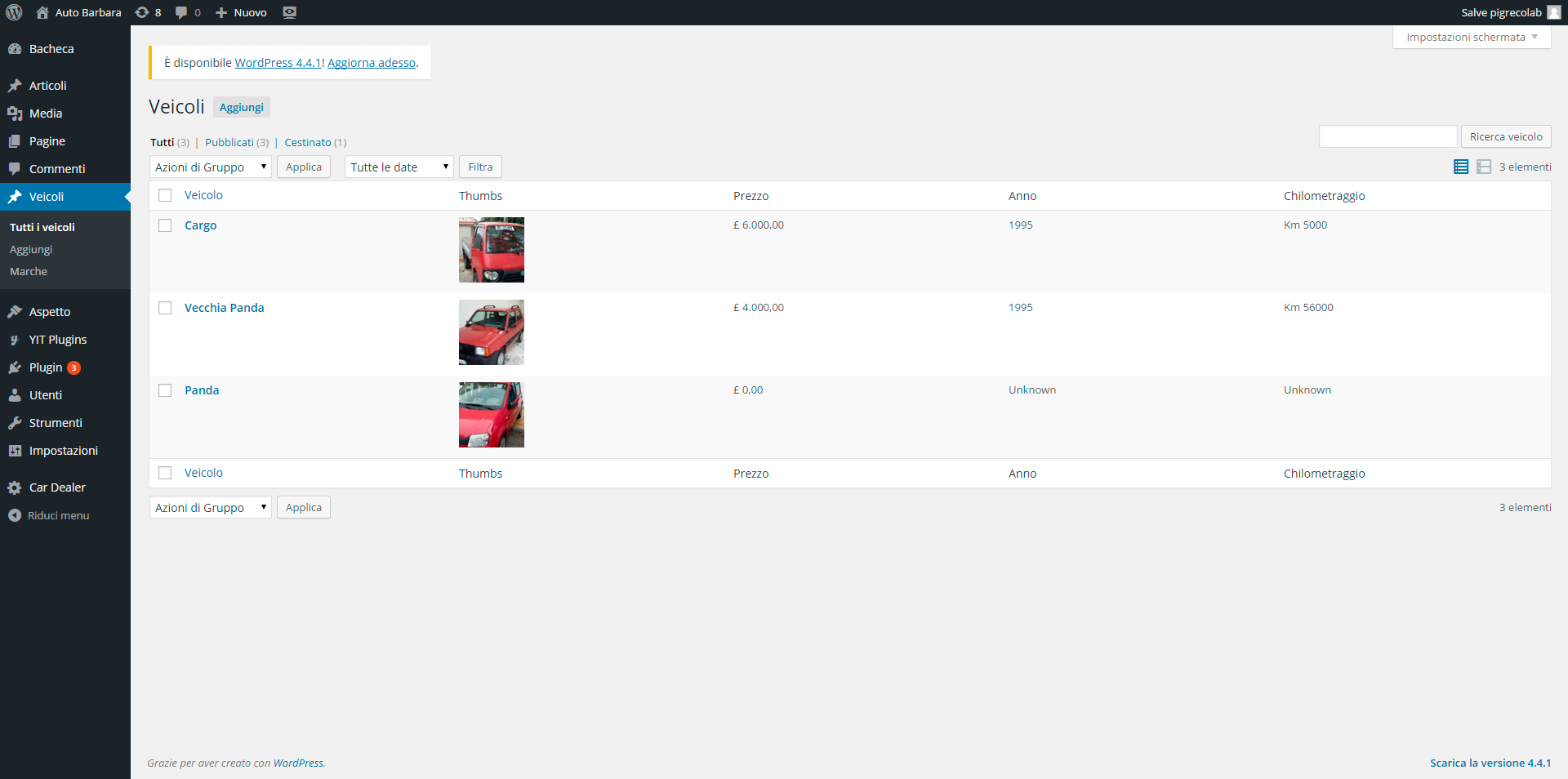Tick the Vecchia Panda row checkbox
Viewport: 1568px width, 779px height.
(x=165, y=308)
